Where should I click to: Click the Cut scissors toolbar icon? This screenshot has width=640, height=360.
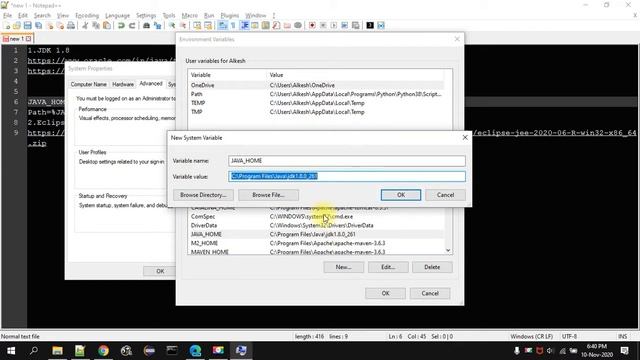tap(85, 25)
